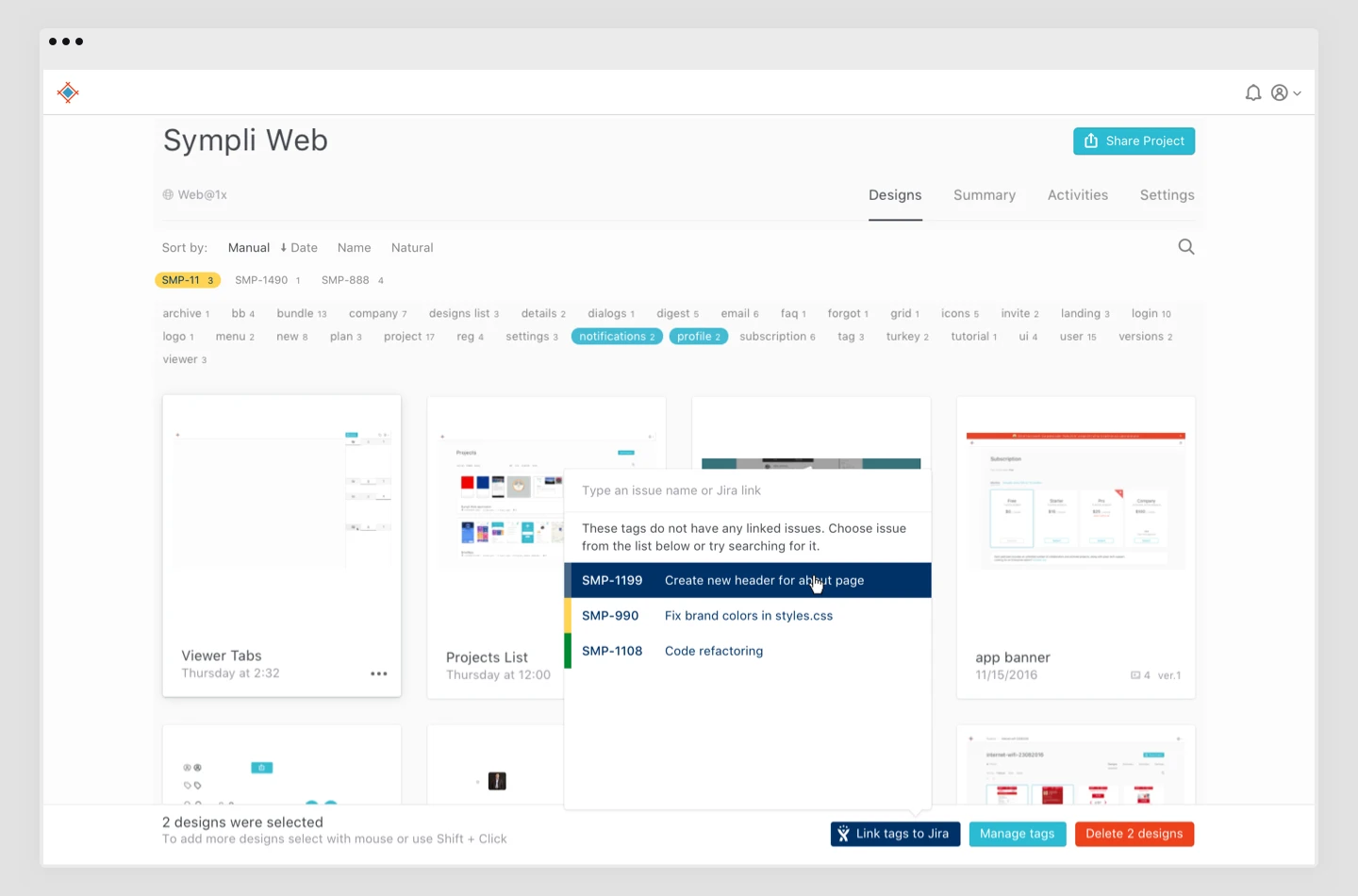The image size is (1358, 896).
Task: Click the Sympli diamond logo
Action: pos(68,92)
